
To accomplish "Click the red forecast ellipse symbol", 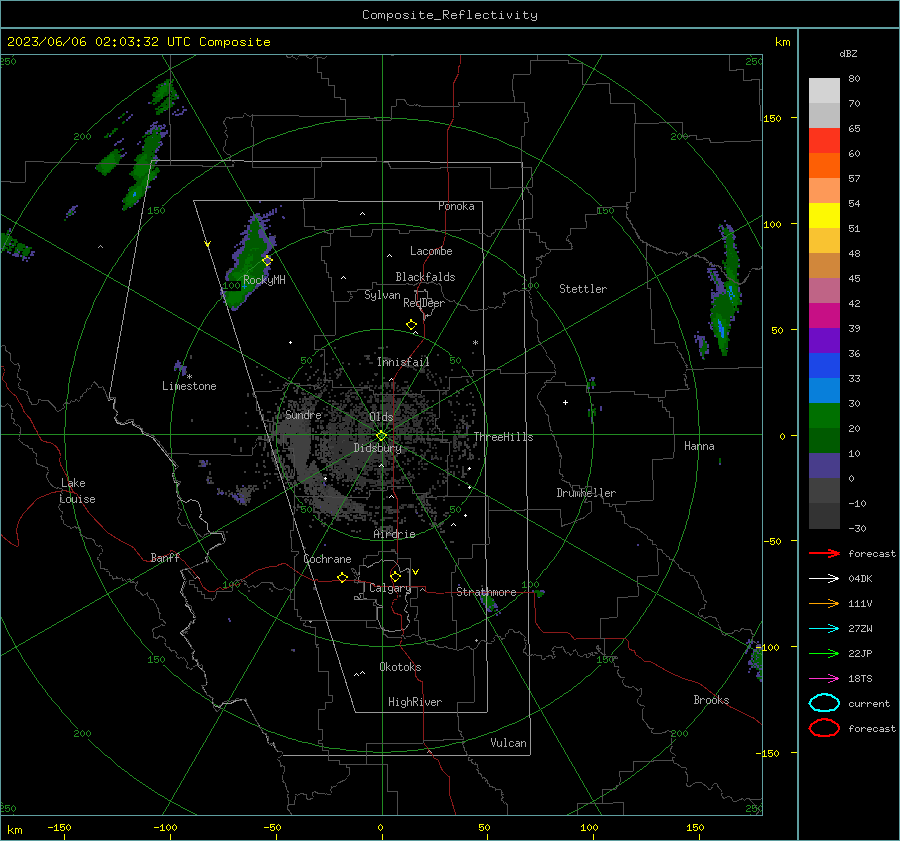I will [x=824, y=728].
